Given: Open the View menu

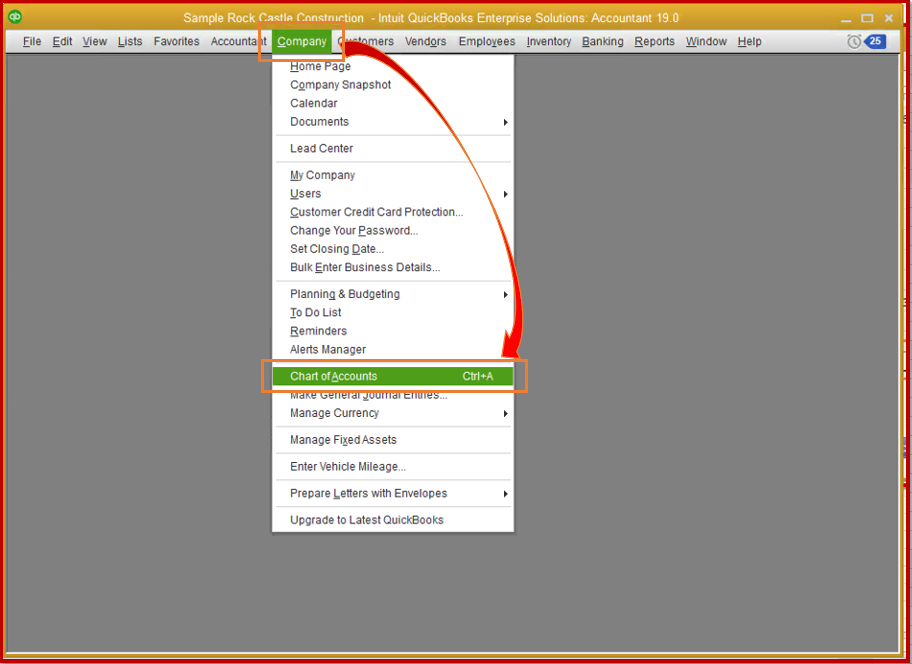Looking at the screenshot, I should pos(94,41).
